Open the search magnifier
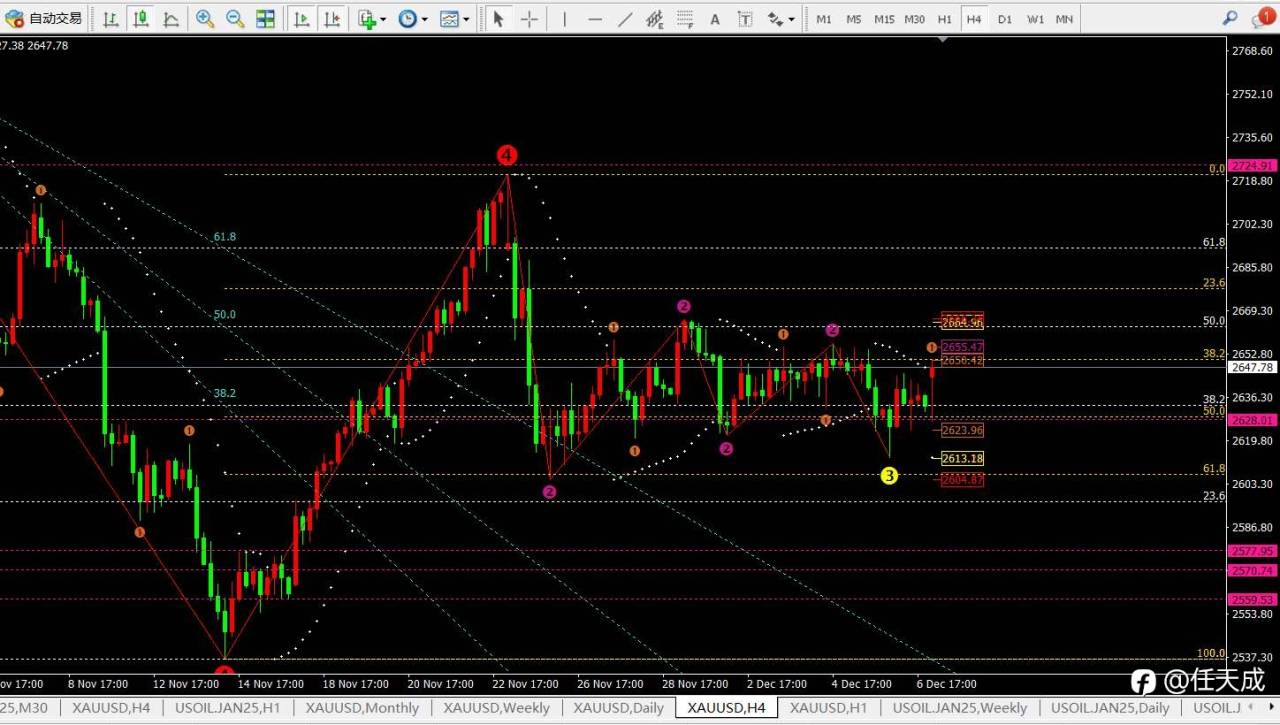 1230,18
